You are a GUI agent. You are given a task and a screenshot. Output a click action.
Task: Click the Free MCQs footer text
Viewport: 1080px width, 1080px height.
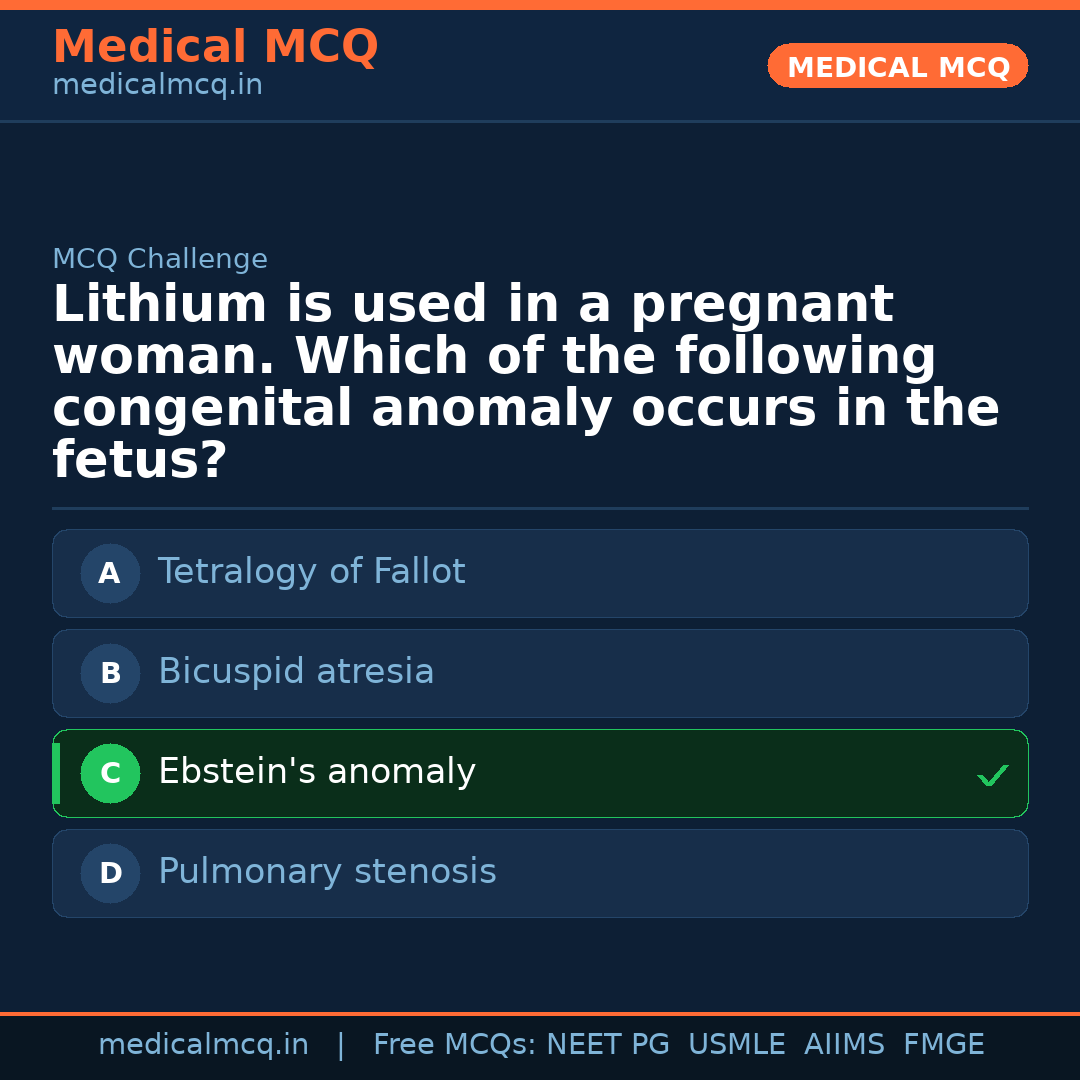454,1045
